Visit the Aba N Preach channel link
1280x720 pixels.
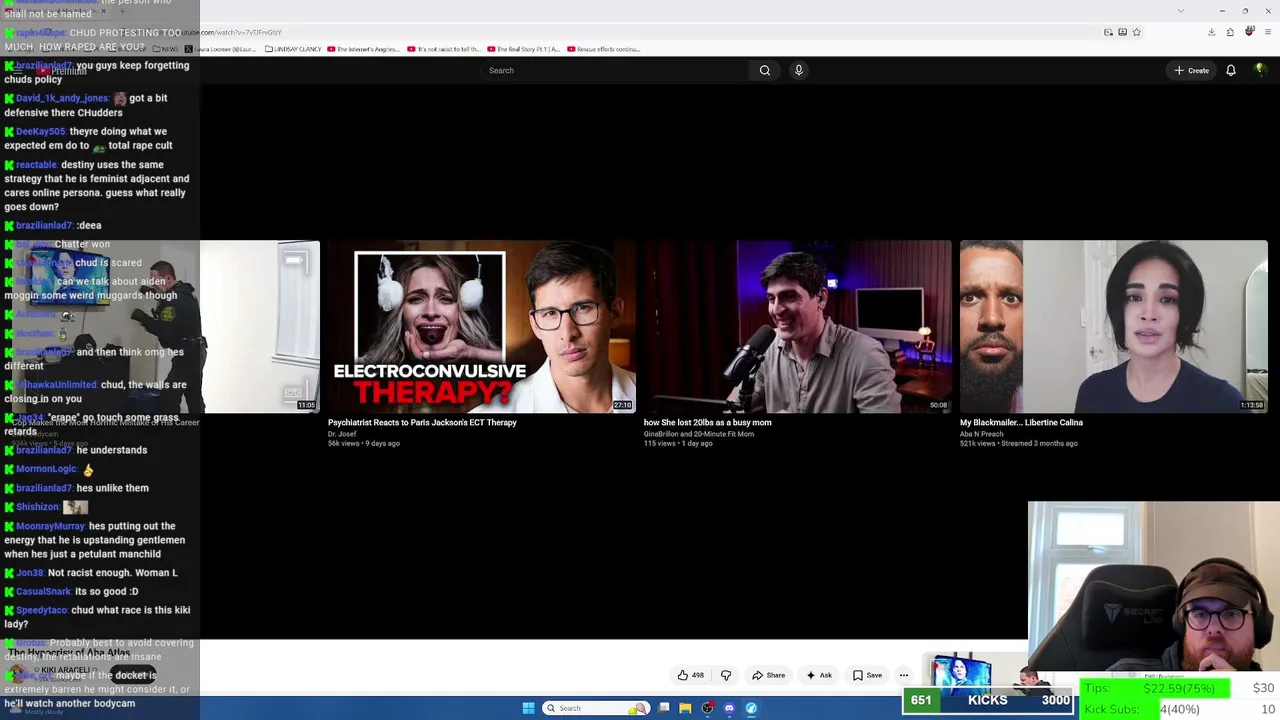pyautogui.click(x=981, y=434)
